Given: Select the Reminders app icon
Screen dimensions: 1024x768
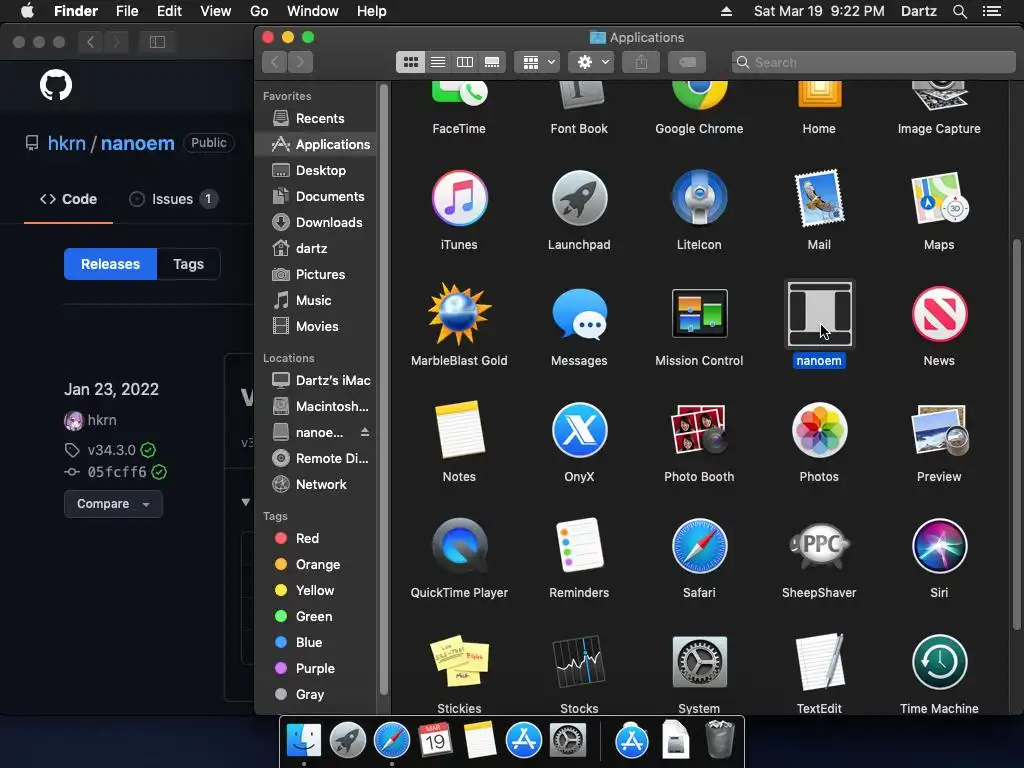Looking at the screenshot, I should (579, 546).
